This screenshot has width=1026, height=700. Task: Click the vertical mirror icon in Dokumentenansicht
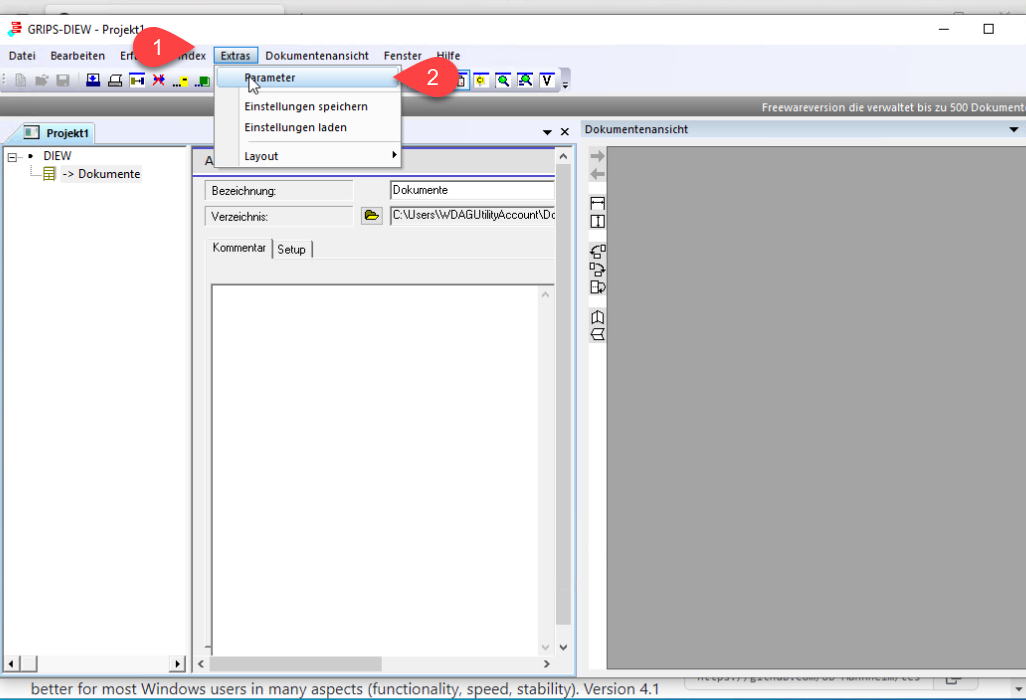598,317
